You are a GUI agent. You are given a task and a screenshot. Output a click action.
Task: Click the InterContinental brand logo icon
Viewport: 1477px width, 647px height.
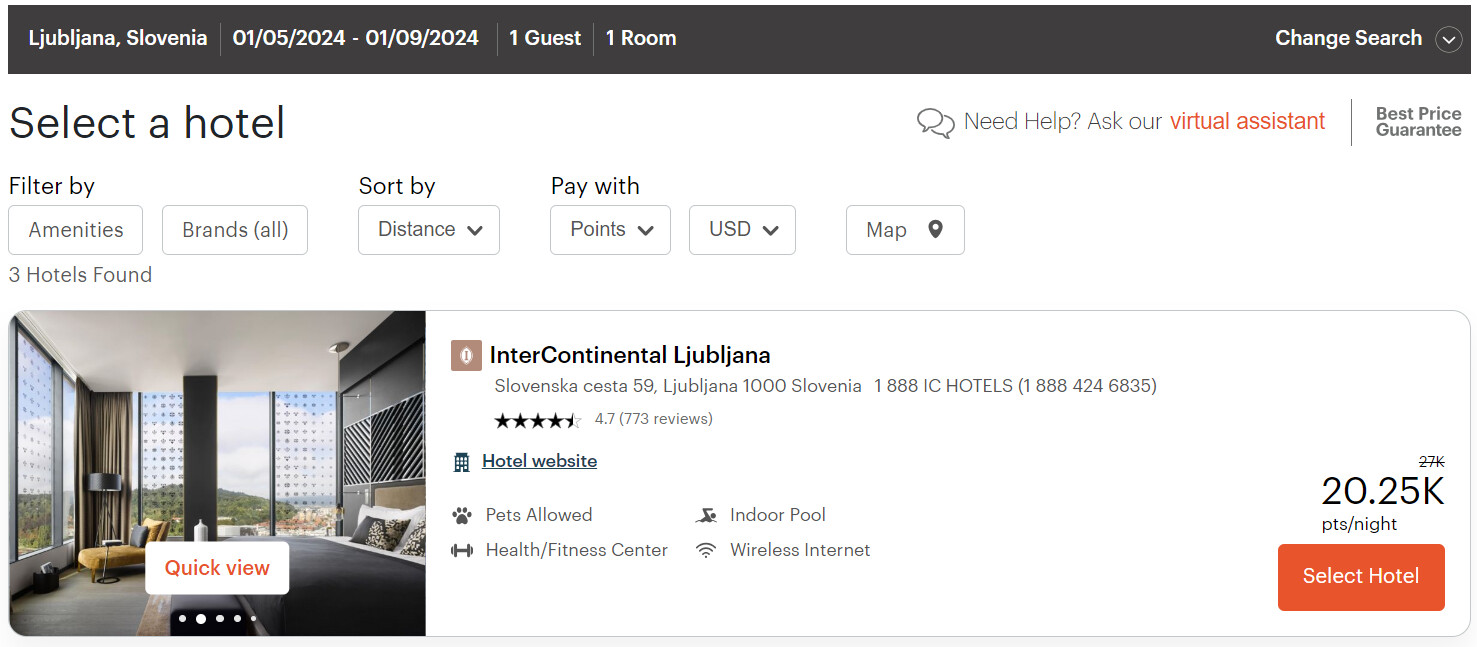coord(466,356)
